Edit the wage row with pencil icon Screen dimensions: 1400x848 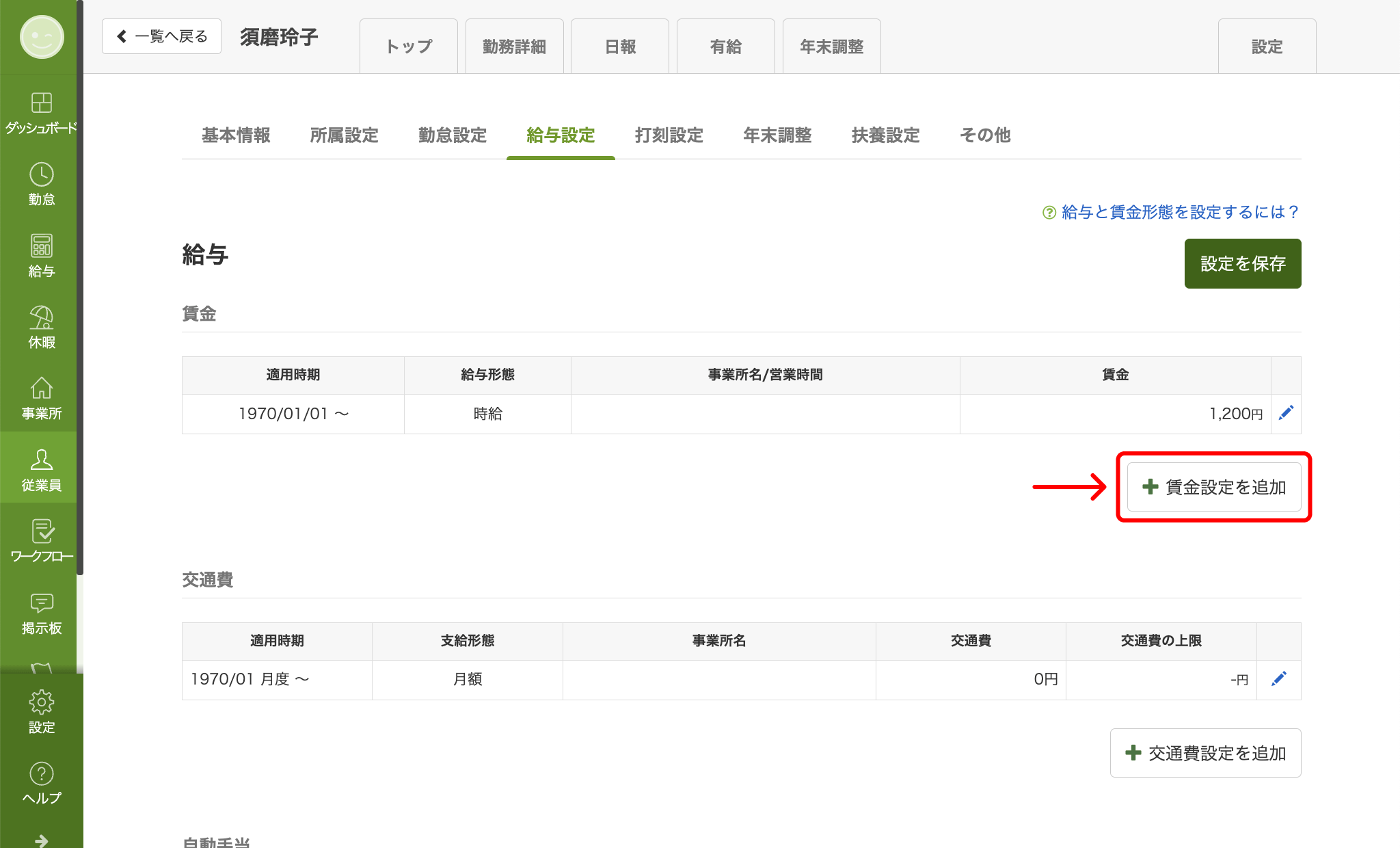(1286, 412)
